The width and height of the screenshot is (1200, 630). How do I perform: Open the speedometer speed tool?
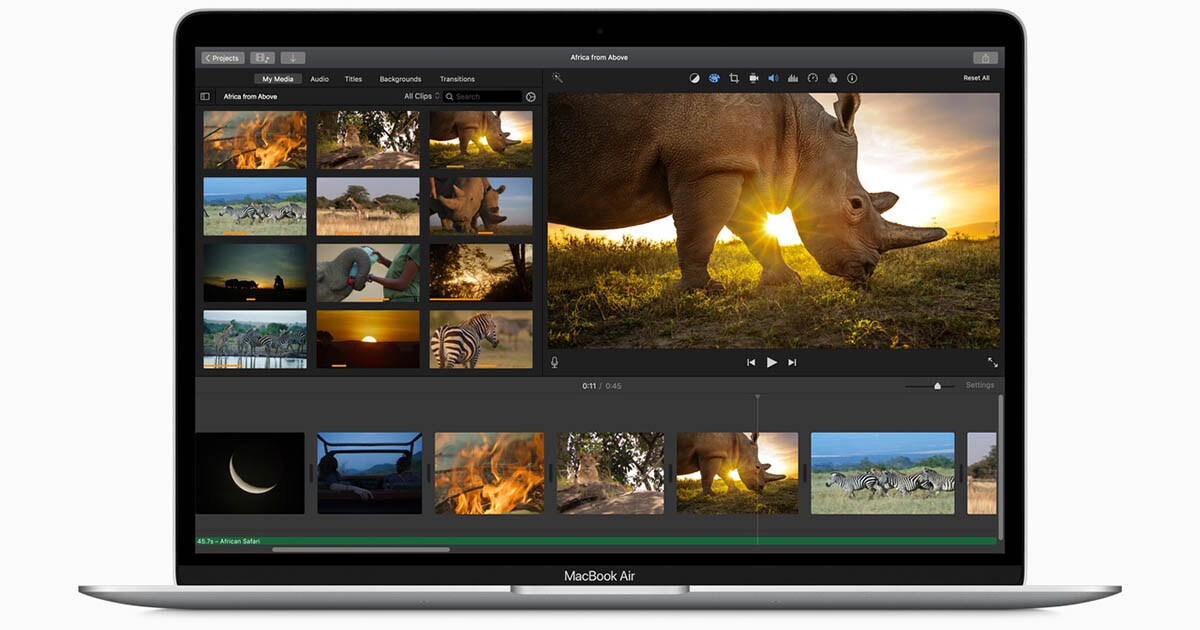(813, 78)
